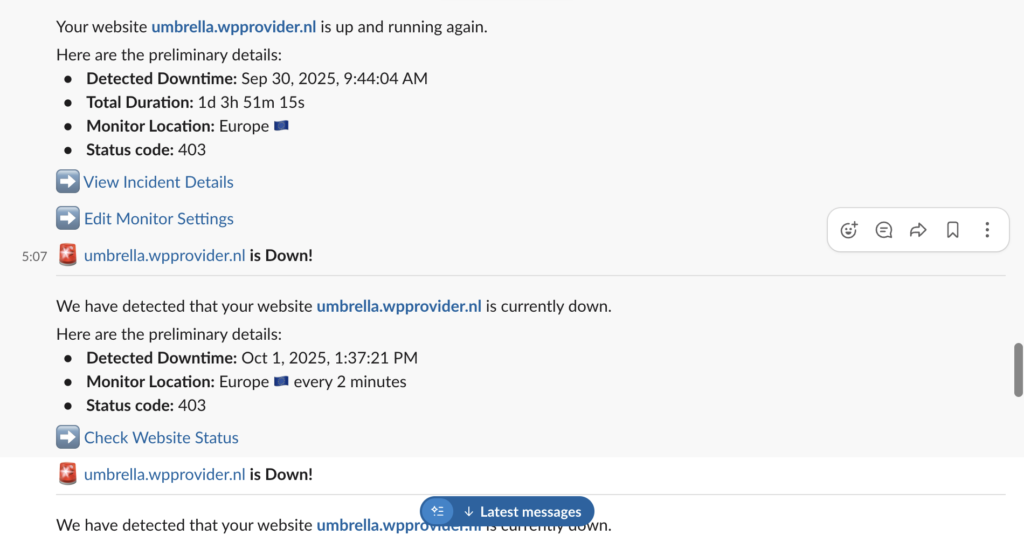This screenshot has height=535, width=1024.
Task: Bookmark the message for later
Action: click(x=953, y=230)
